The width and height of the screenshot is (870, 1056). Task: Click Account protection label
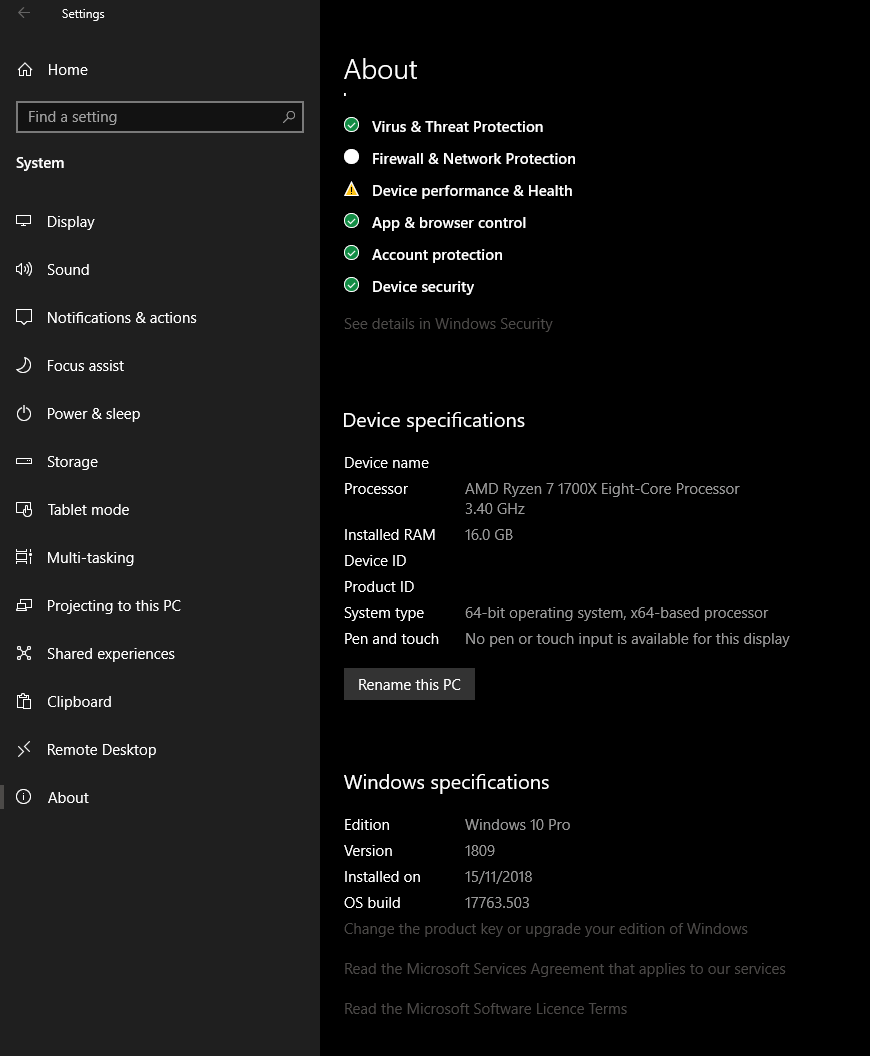[437, 255]
